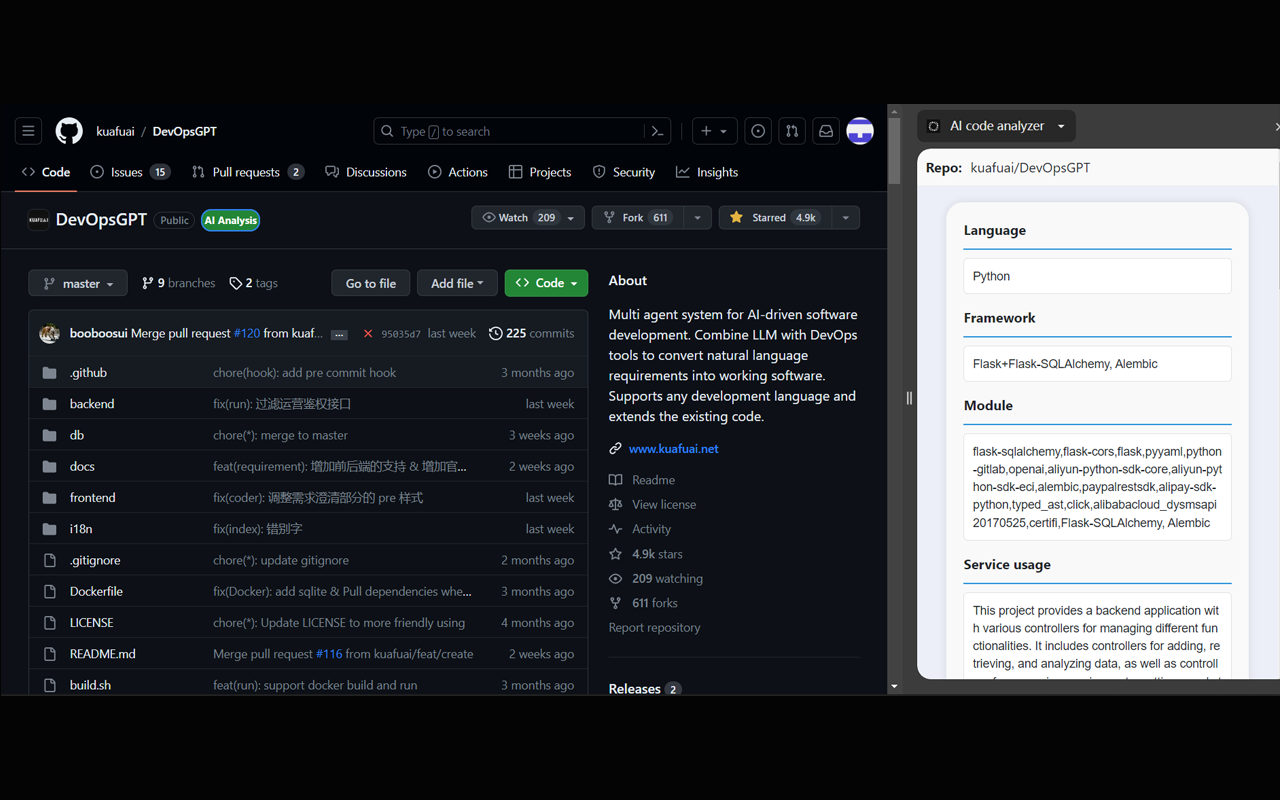
Task: Open the .github folder
Action: click(x=88, y=372)
